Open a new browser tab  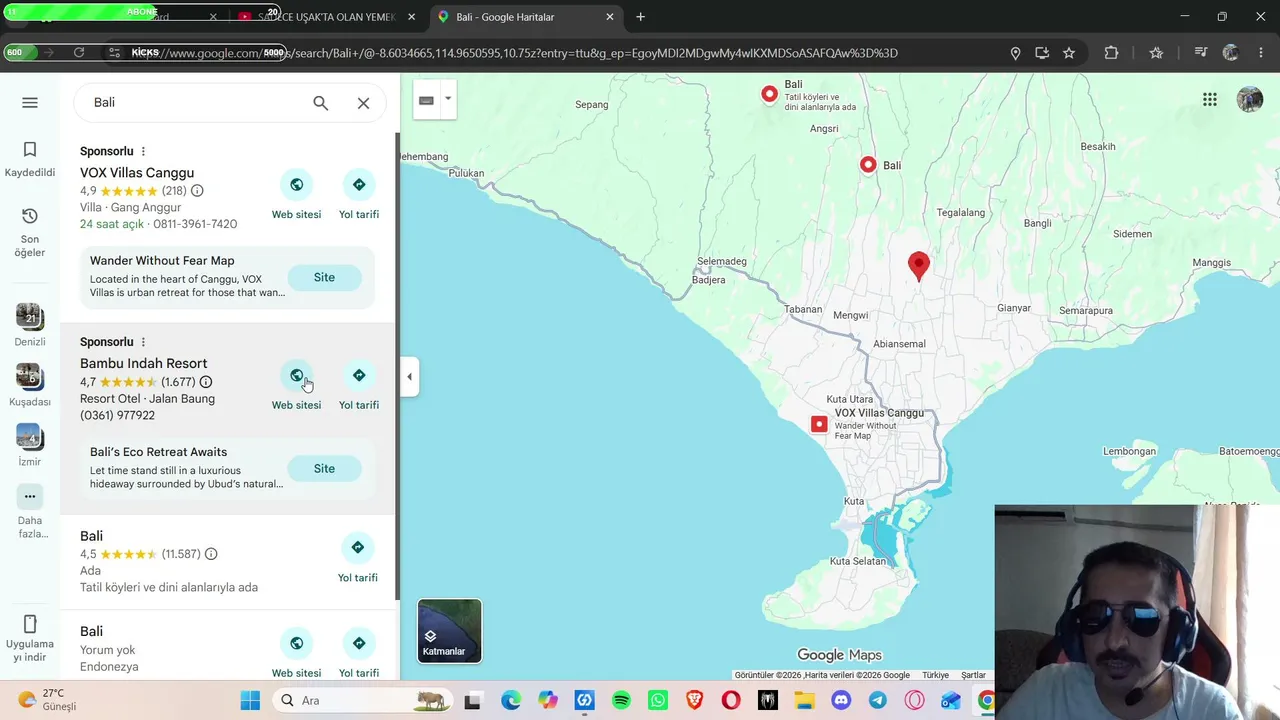click(x=641, y=17)
